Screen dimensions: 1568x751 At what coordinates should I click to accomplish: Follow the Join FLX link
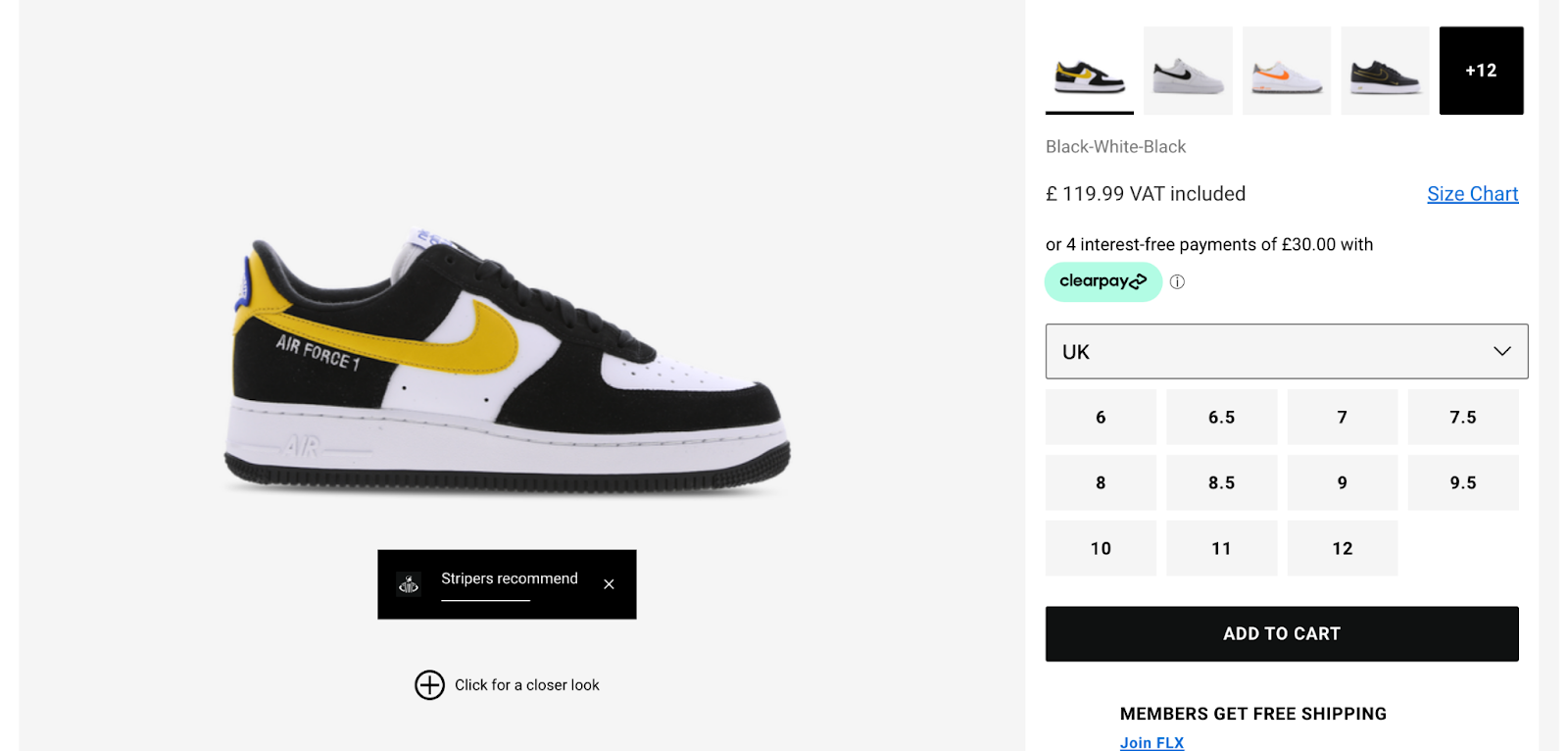(1151, 742)
